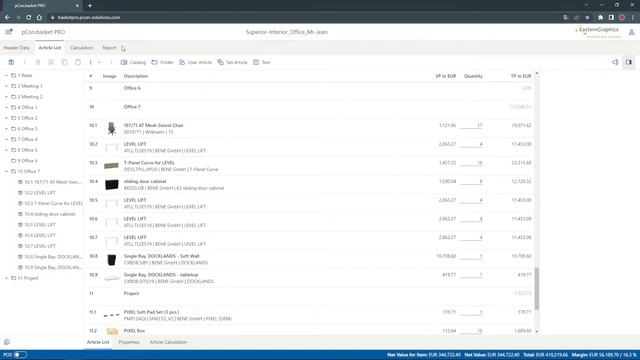Click the copy icon in toolbar

coord(64,62)
